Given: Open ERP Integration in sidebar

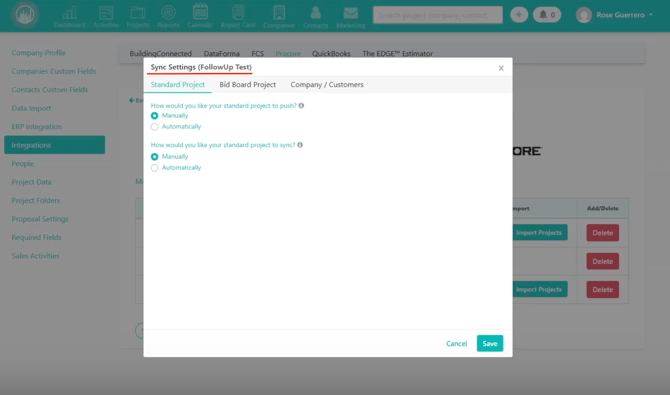Looking at the screenshot, I should pos(37,127).
